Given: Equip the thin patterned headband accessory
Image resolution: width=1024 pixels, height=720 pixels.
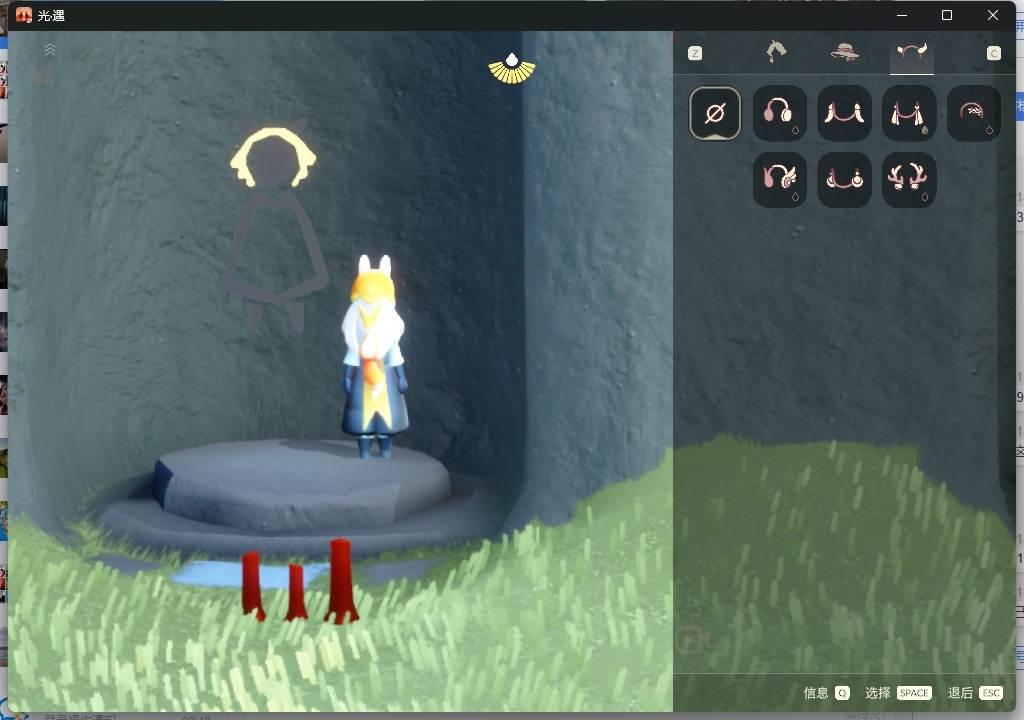Looking at the screenshot, I should coord(973,113).
